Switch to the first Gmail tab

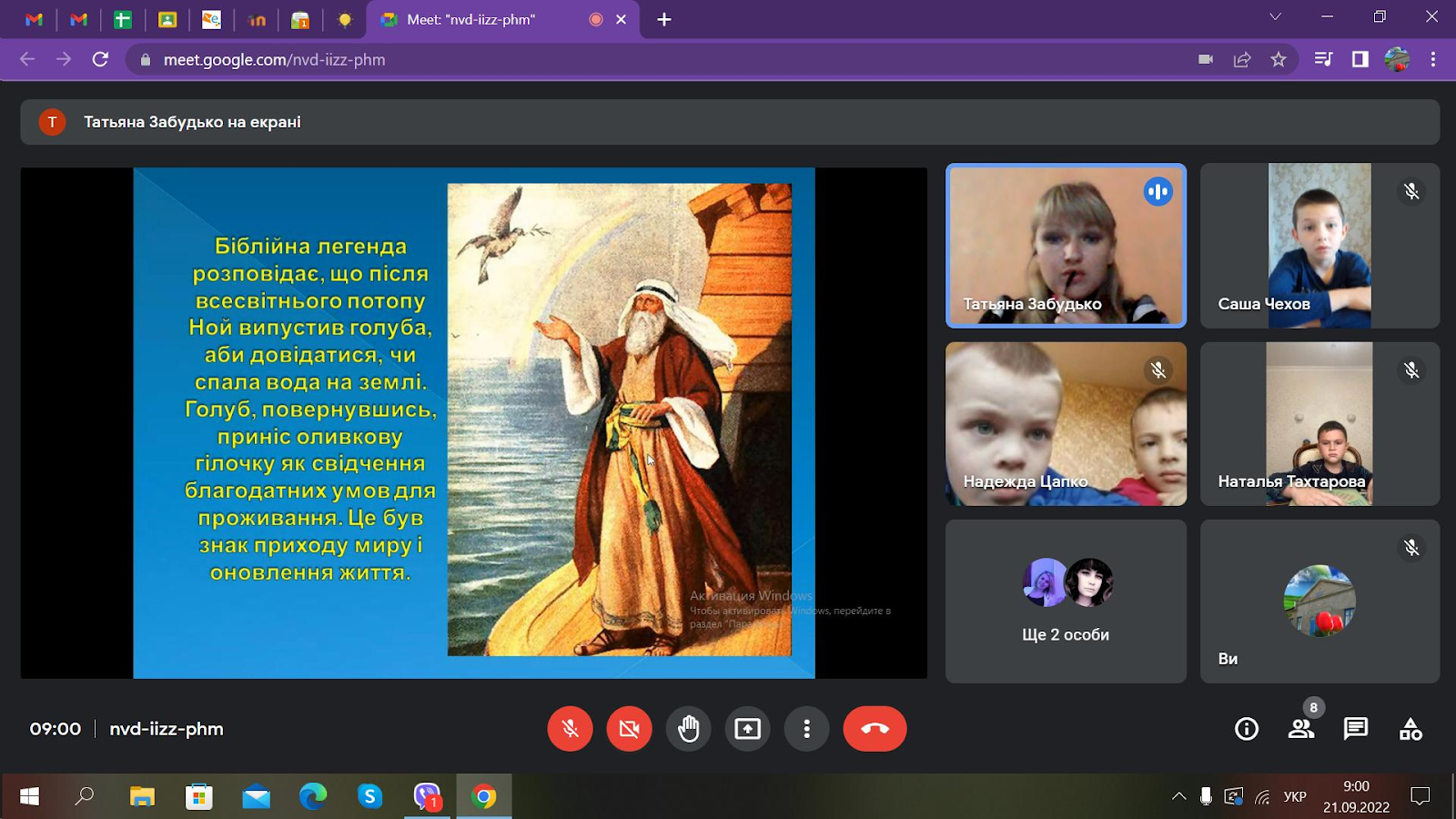[x=34, y=19]
